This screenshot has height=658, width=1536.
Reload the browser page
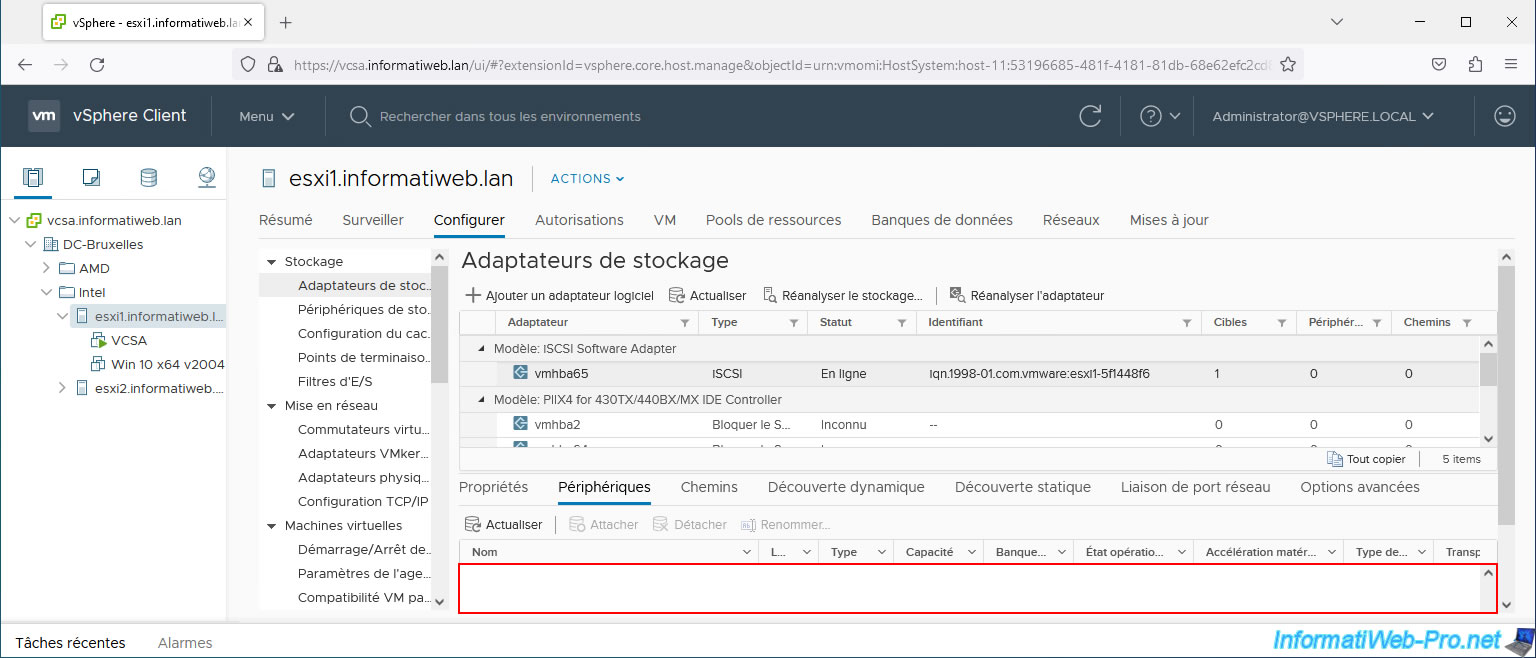97,64
